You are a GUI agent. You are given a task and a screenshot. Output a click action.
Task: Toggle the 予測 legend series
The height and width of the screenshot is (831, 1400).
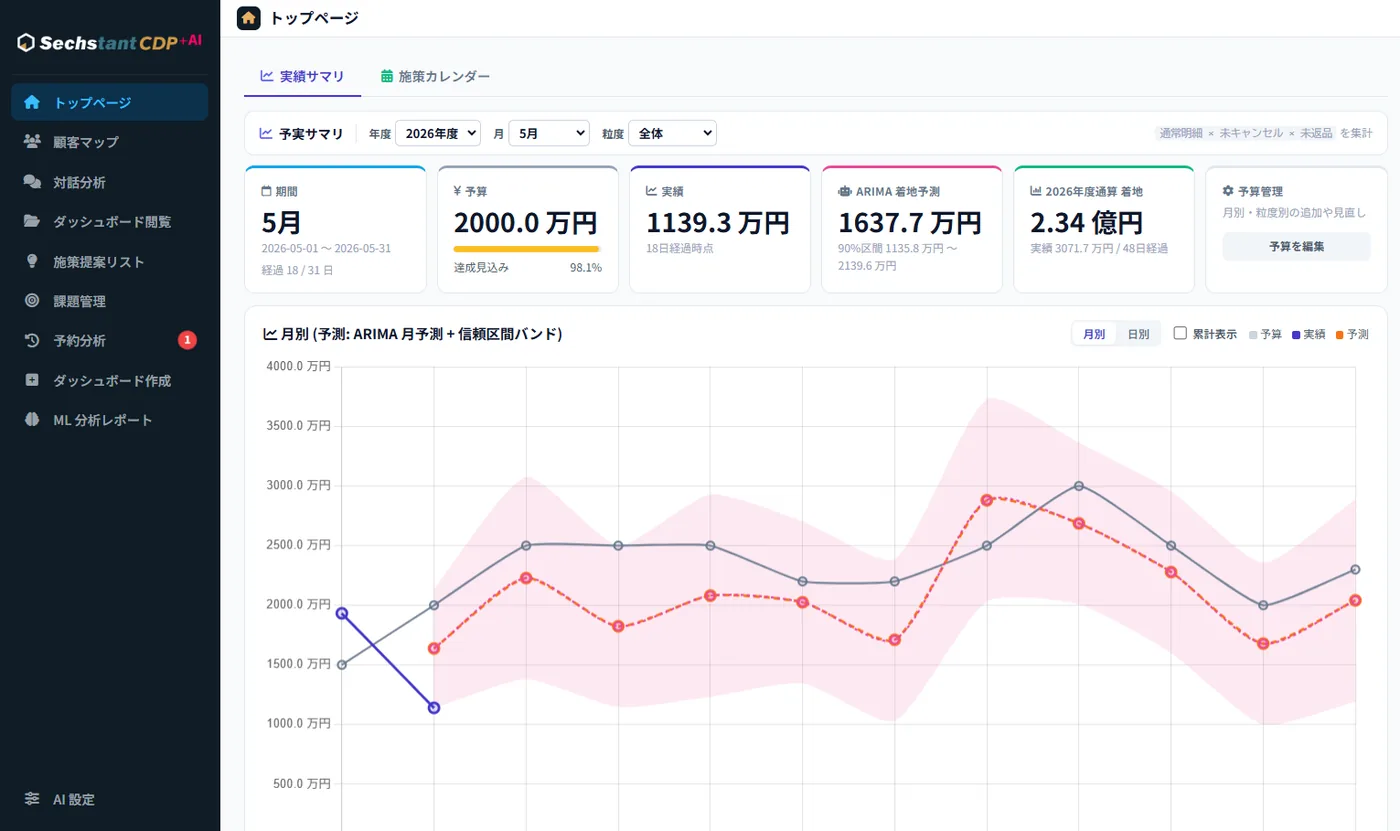click(1351, 334)
